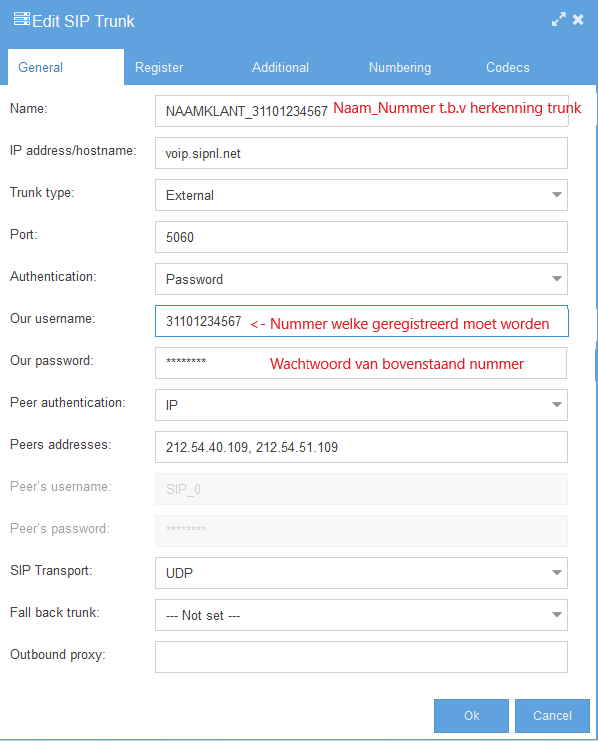Expand the Fall back trunk dropdown
This screenshot has height=741, width=598.
[x=361, y=615]
